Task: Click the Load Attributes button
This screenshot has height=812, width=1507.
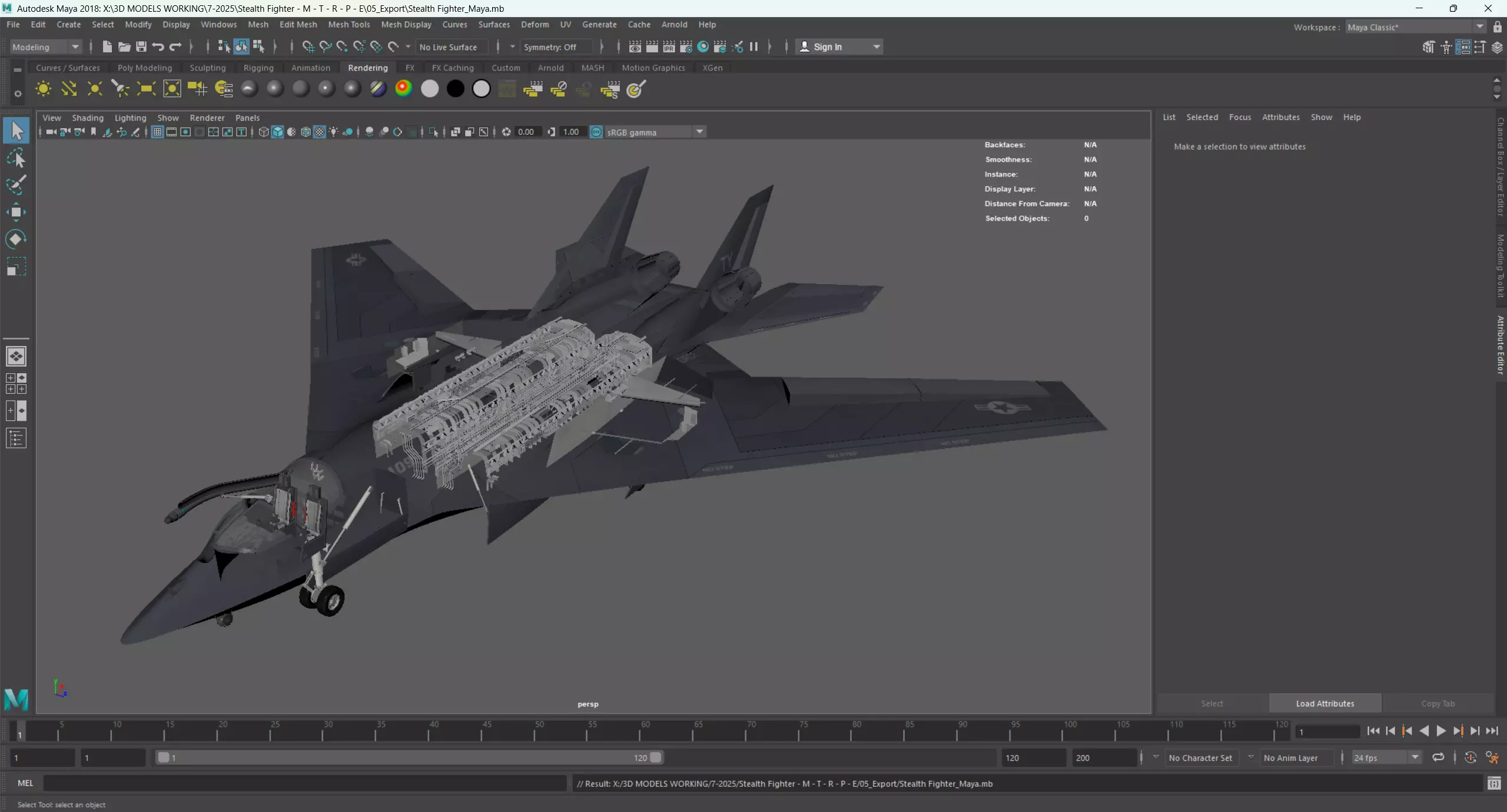Action: [1325, 703]
